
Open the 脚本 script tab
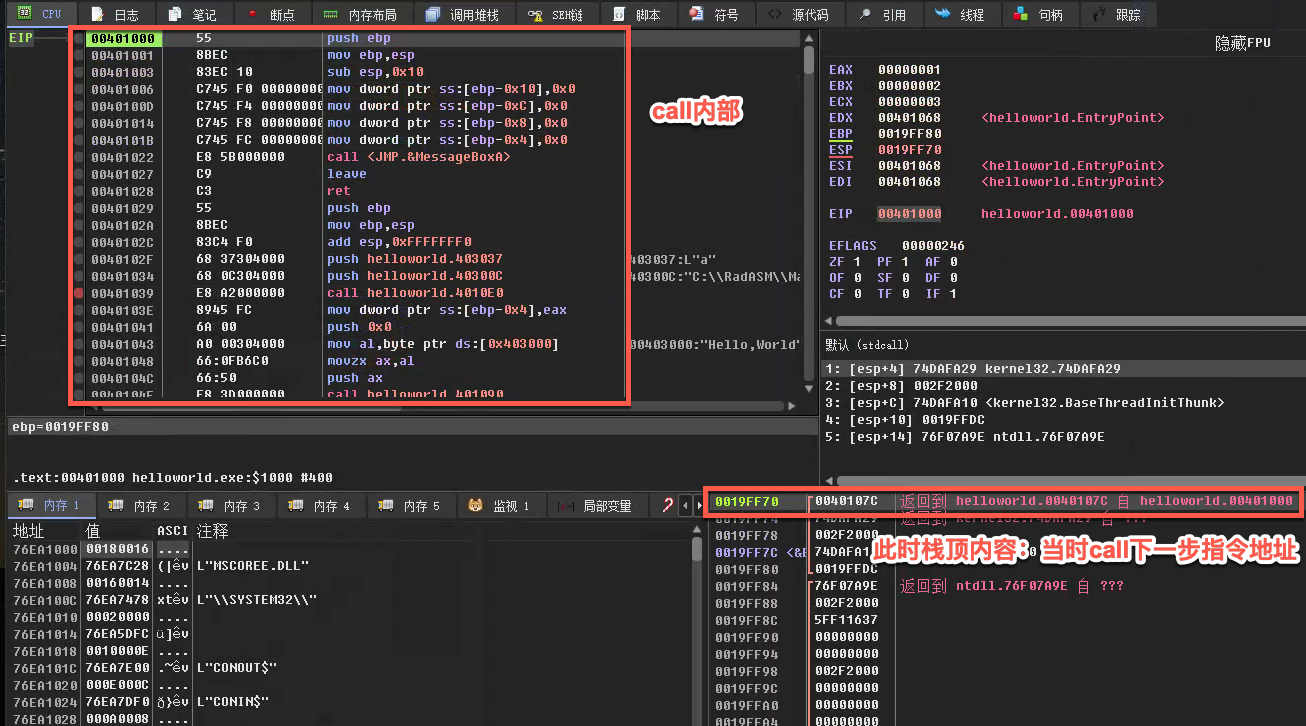(637, 14)
